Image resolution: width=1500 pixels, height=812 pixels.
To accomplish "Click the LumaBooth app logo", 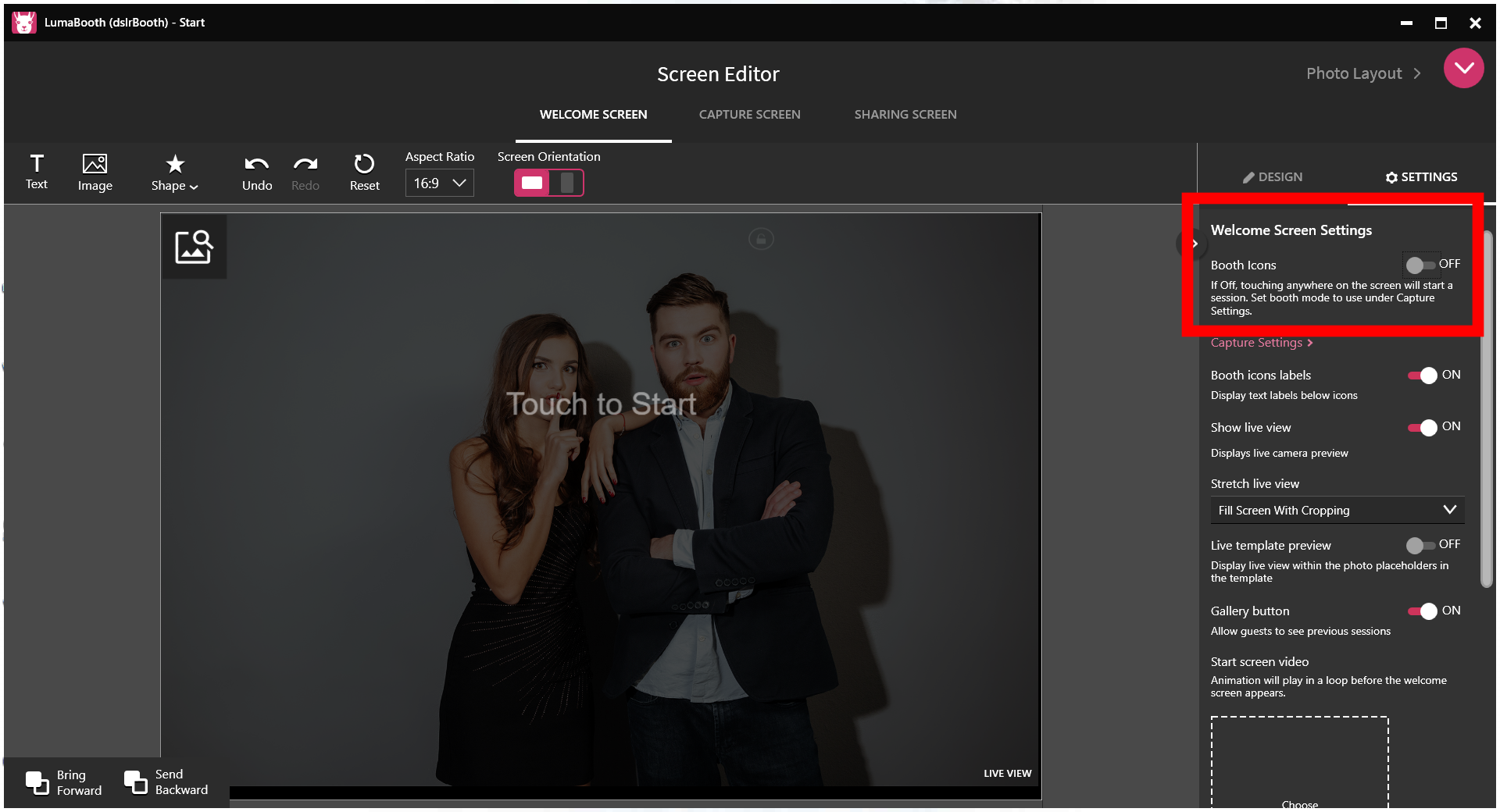I will click(24, 23).
